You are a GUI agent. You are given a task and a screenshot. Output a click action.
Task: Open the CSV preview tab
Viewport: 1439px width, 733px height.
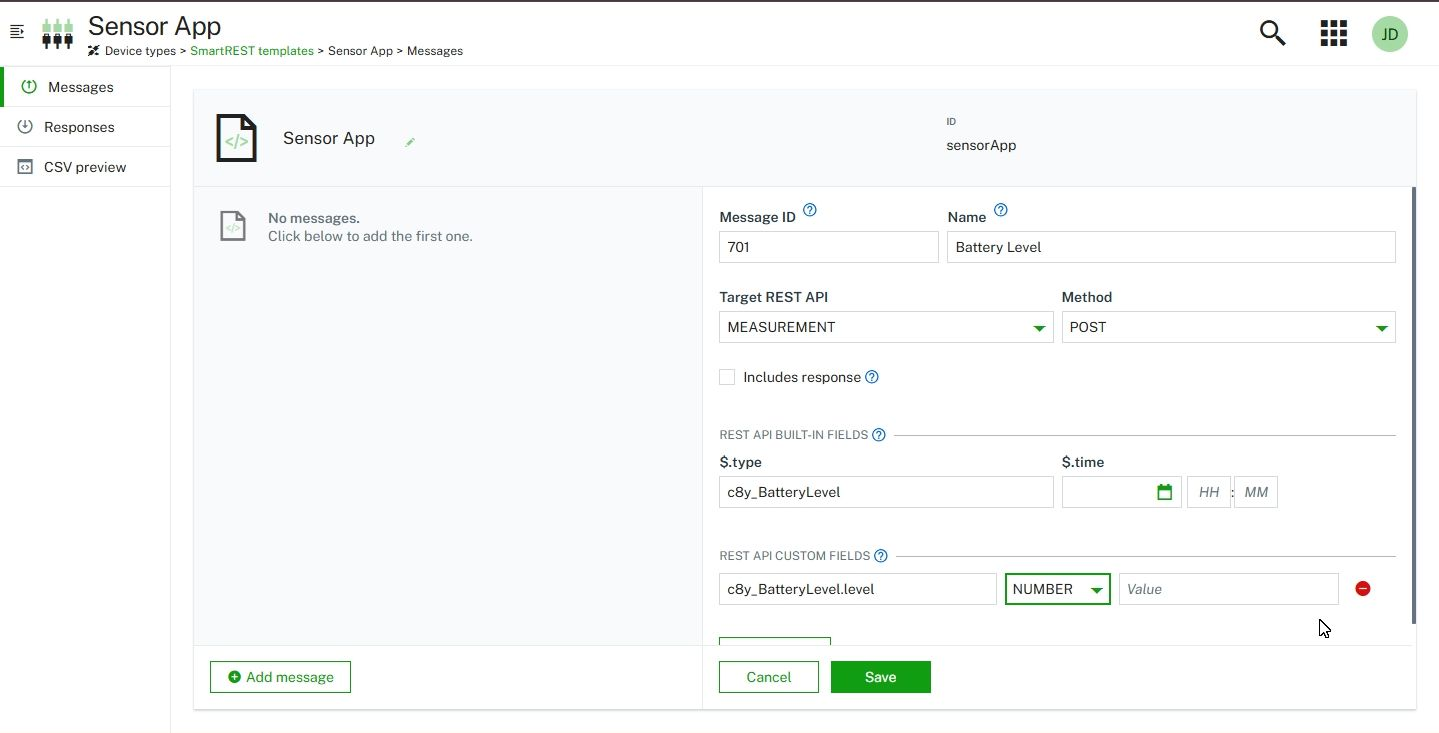click(x=84, y=167)
